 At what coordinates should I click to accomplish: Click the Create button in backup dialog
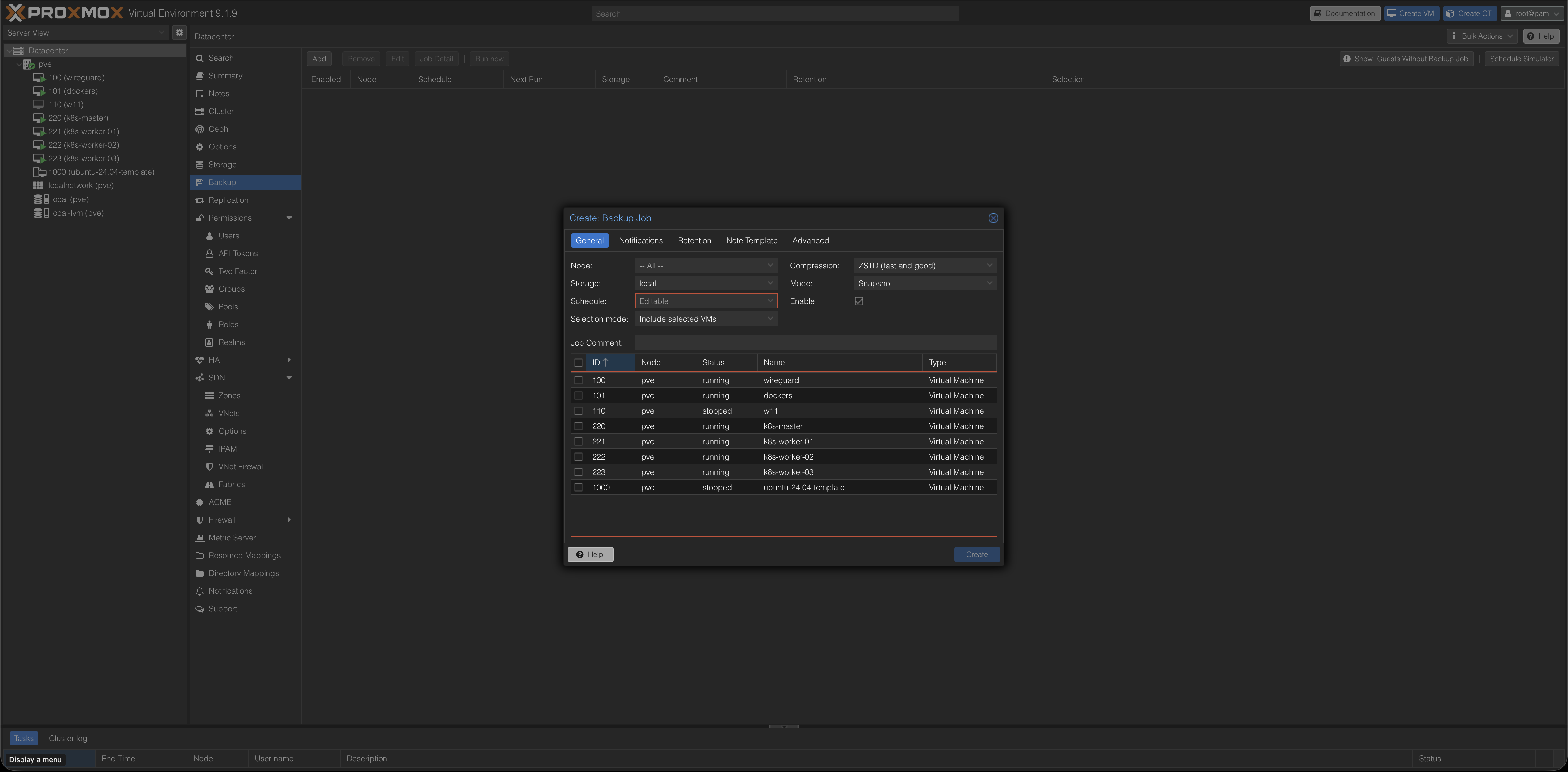pyautogui.click(x=976, y=555)
